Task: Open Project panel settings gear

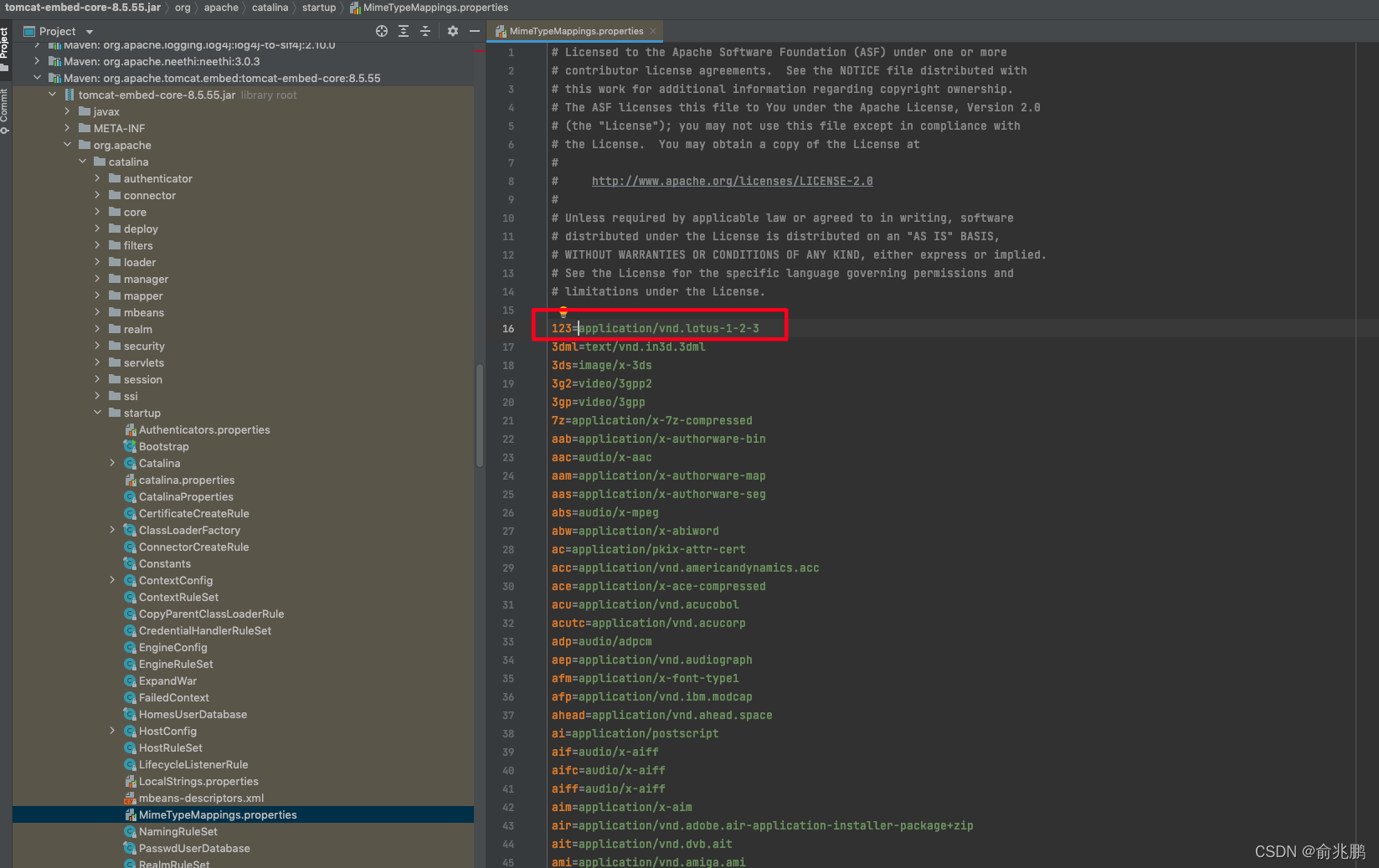Action: pyautogui.click(x=453, y=31)
